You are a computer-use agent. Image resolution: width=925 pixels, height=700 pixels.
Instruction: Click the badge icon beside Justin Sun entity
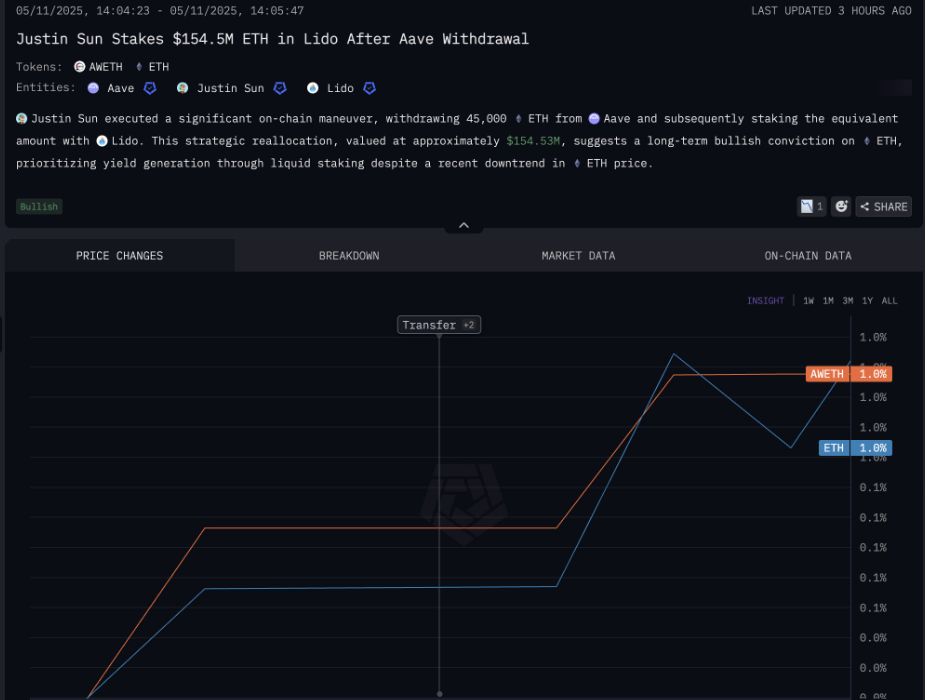pyautogui.click(x=281, y=88)
